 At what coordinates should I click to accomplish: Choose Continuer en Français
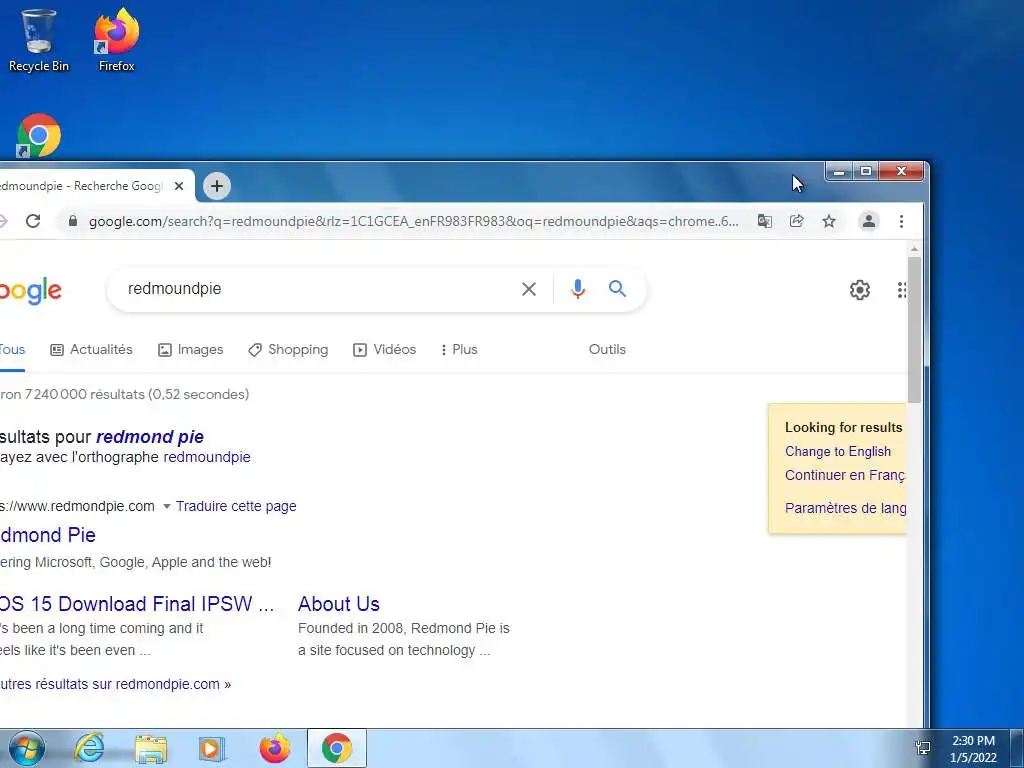pyautogui.click(x=845, y=475)
